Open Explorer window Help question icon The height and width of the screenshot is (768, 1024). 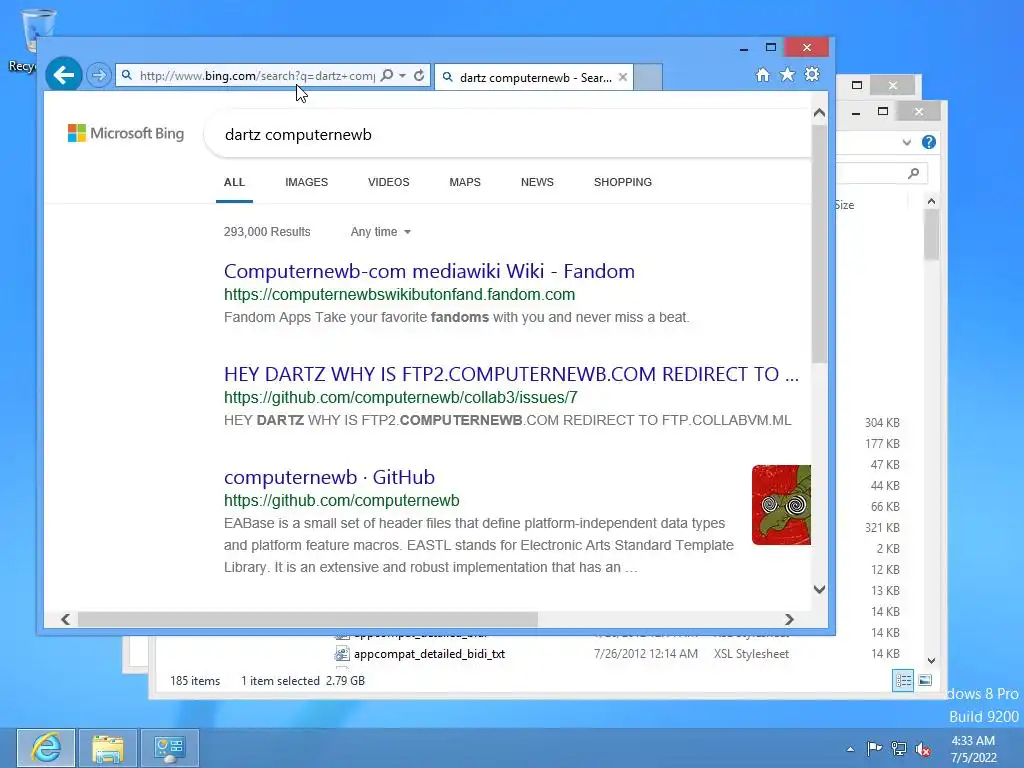pos(929,142)
